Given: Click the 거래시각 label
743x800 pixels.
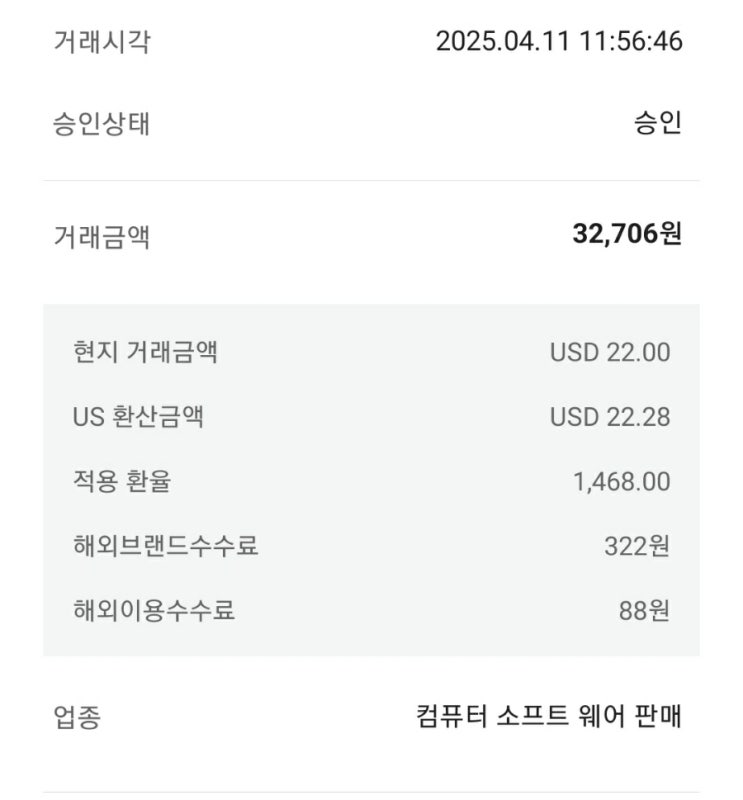Looking at the screenshot, I should click(102, 42).
